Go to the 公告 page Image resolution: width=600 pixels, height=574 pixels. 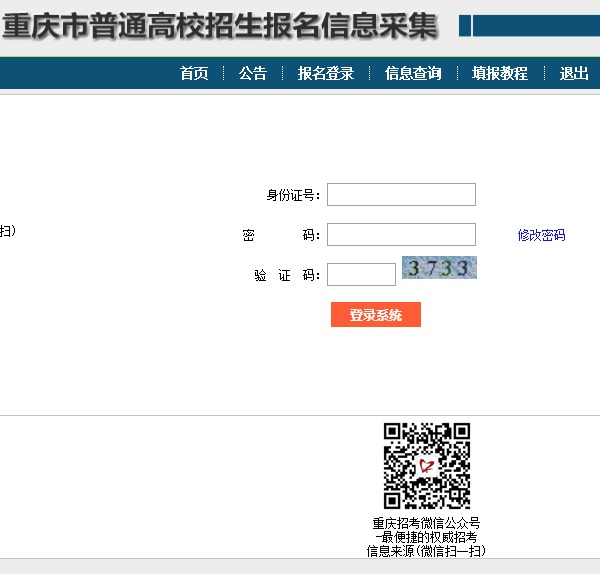pos(253,73)
